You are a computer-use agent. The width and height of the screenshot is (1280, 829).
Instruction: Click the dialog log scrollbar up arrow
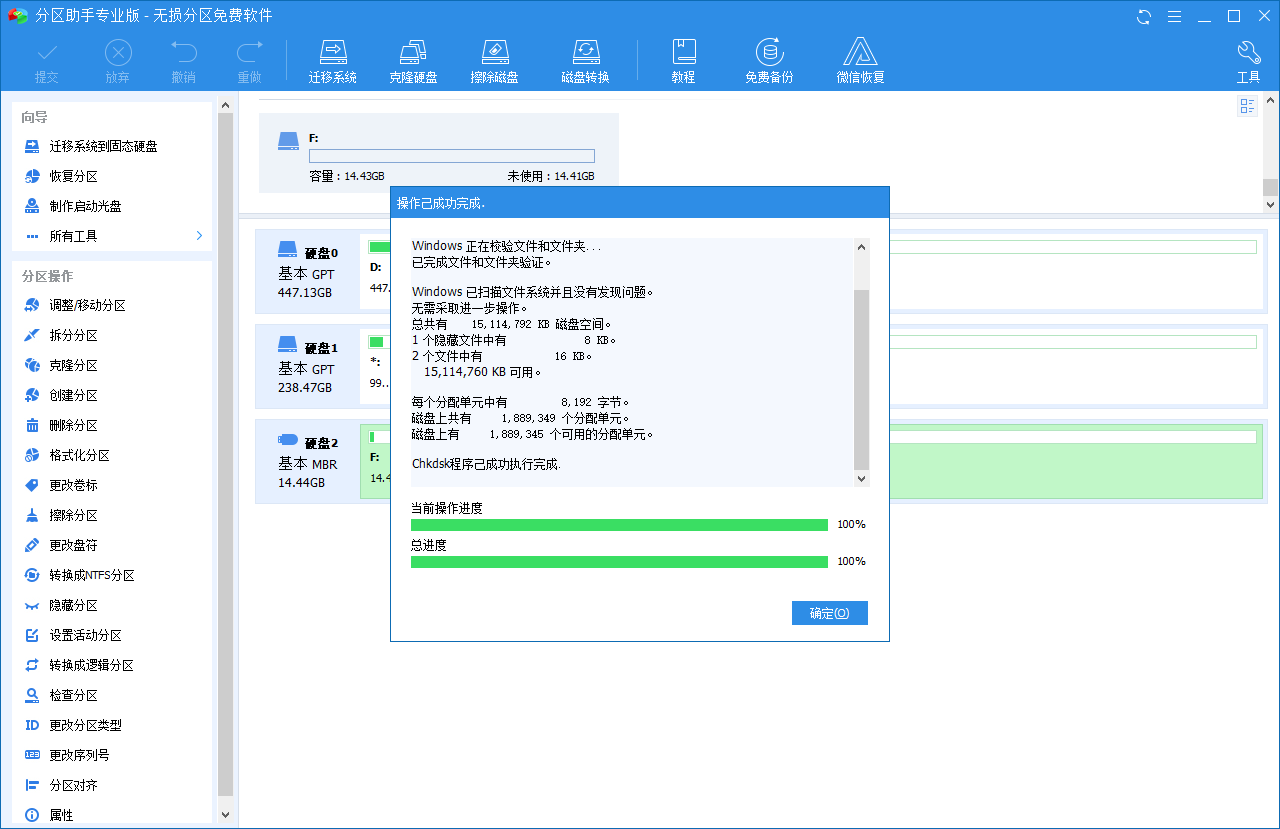[861, 246]
